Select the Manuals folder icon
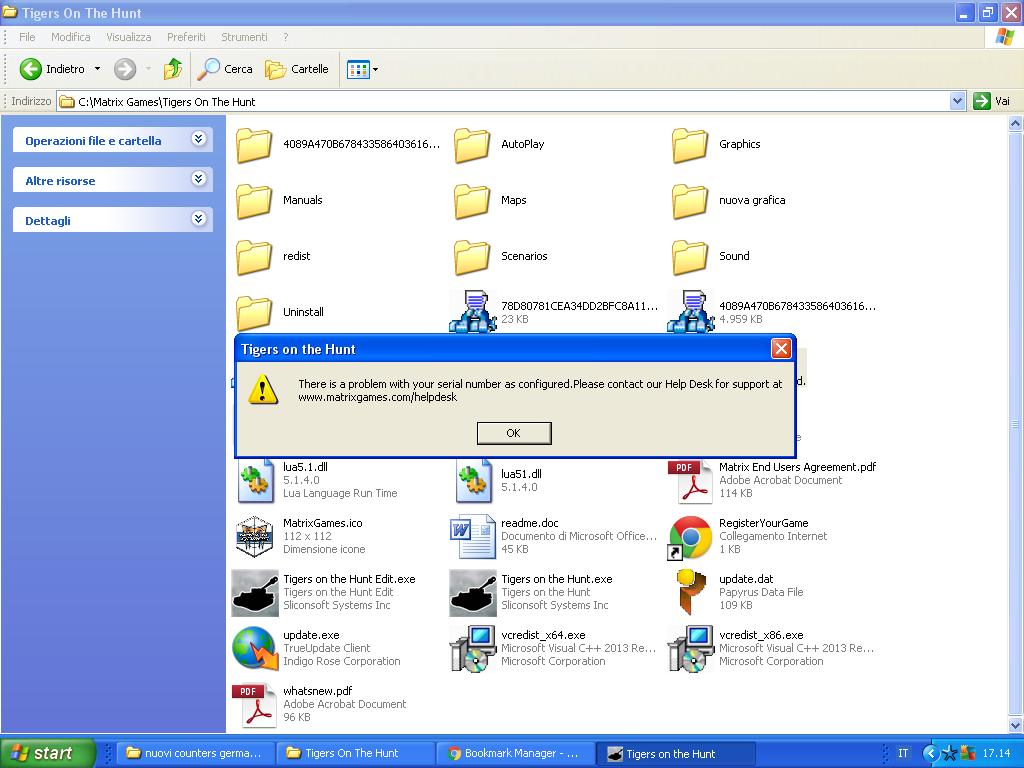The width and height of the screenshot is (1024, 768). pos(254,200)
